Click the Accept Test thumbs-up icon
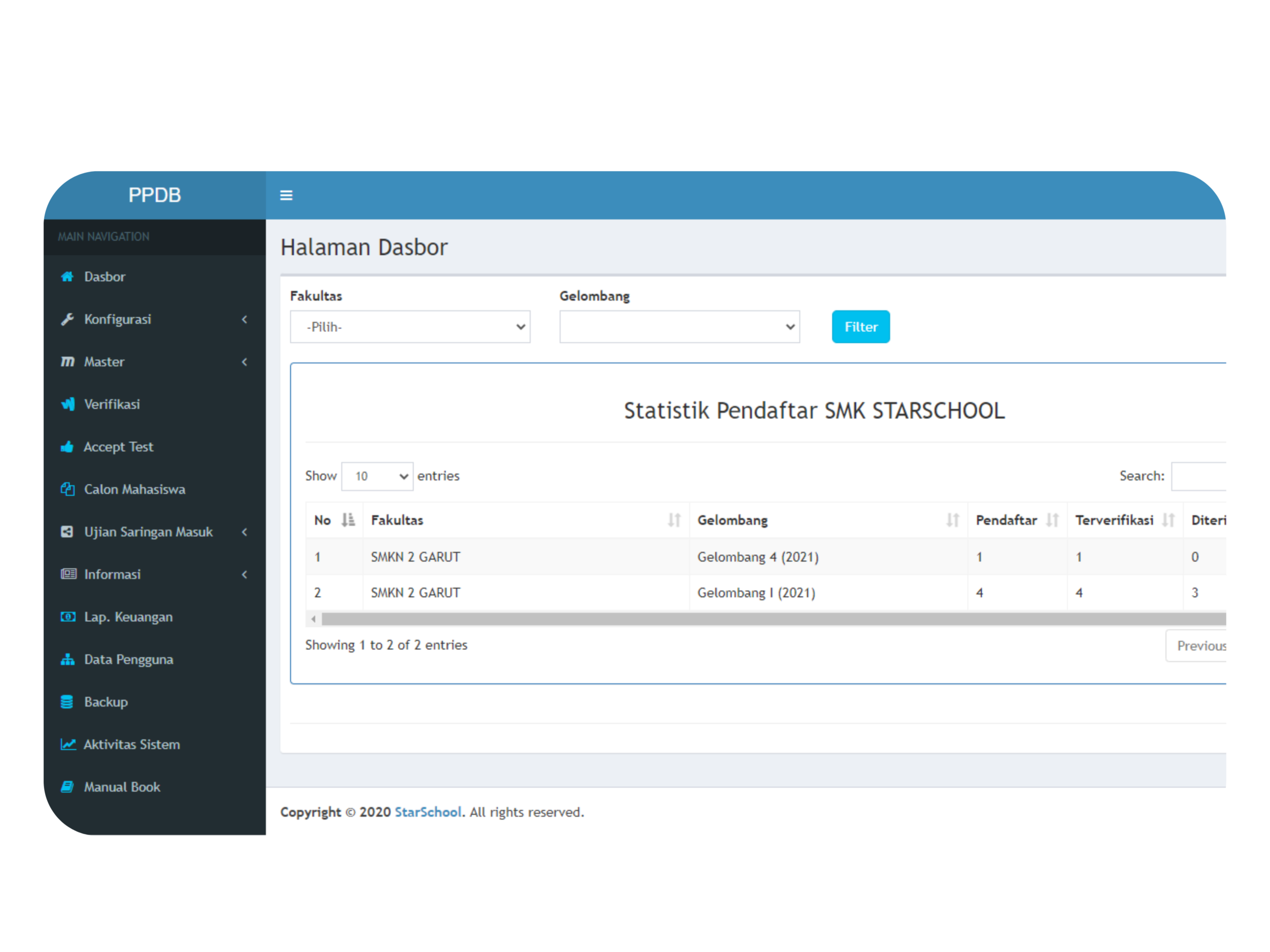Viewport: 1270px width, 952px height. 67,446
